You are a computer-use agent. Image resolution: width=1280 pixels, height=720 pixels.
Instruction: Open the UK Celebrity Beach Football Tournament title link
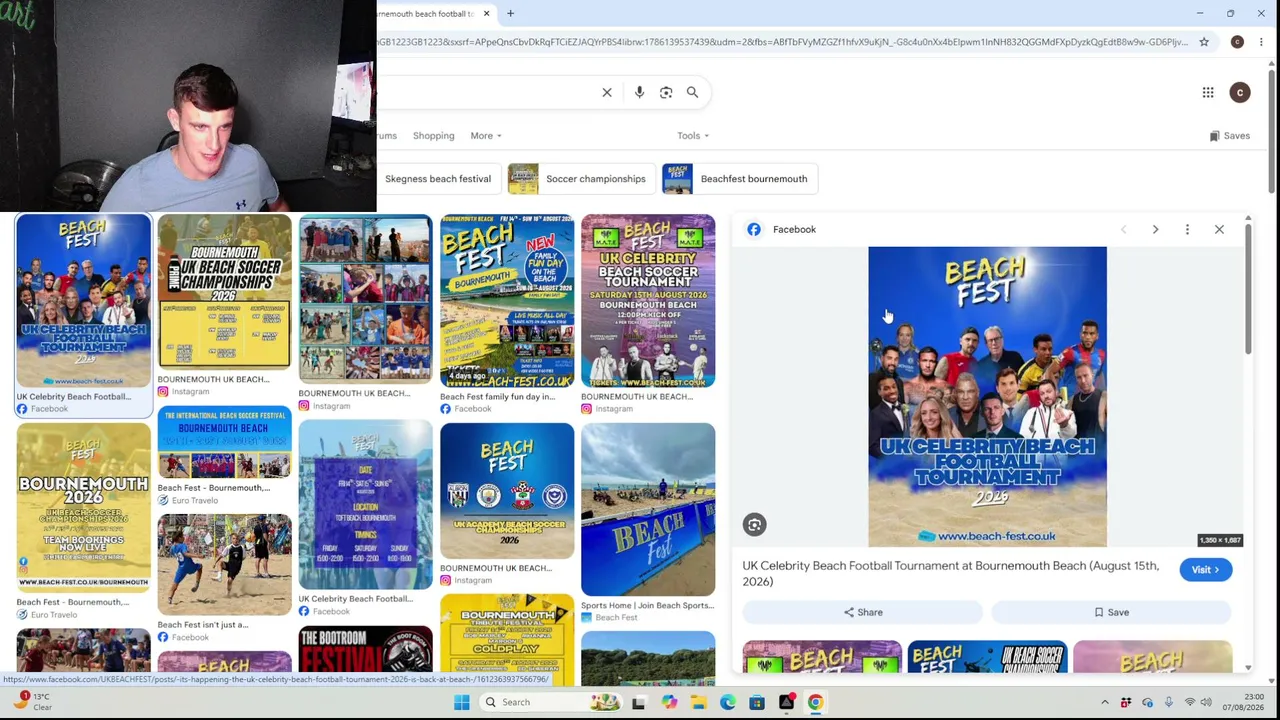click(x=950, y=573)
